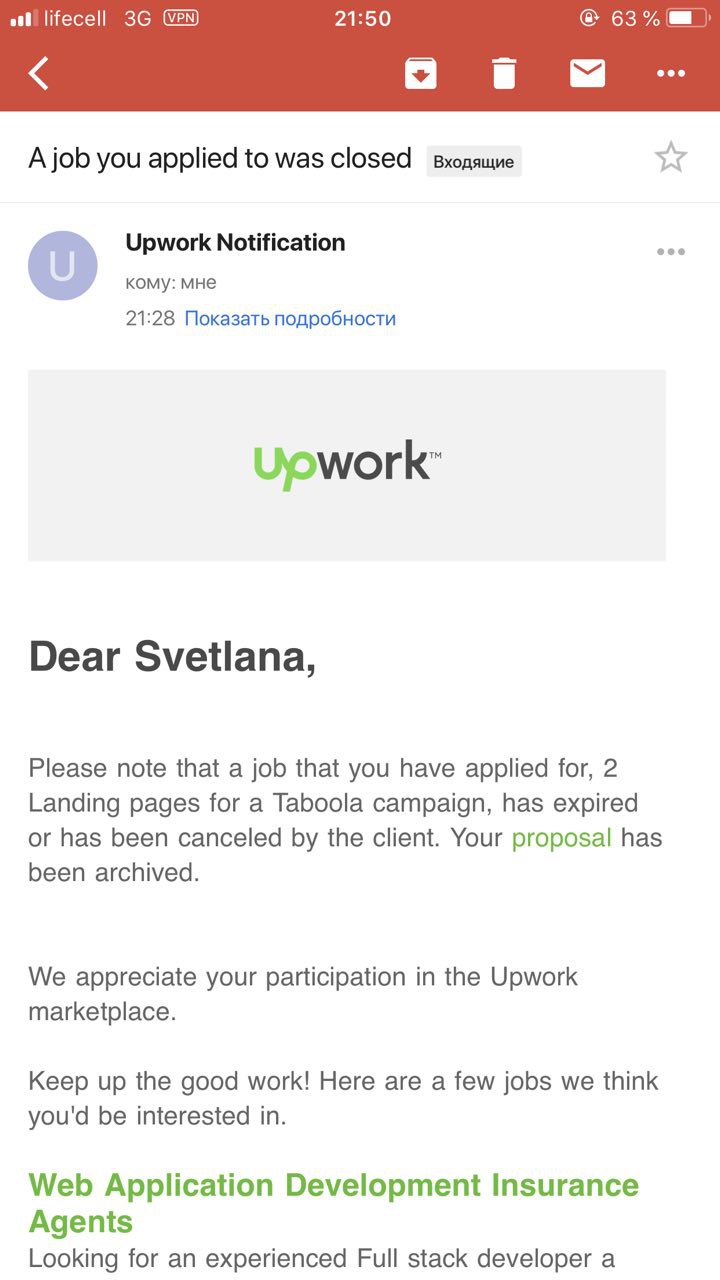Tap the Входящие inbox label
720x1280 pixels.
[x=474, y=162]
